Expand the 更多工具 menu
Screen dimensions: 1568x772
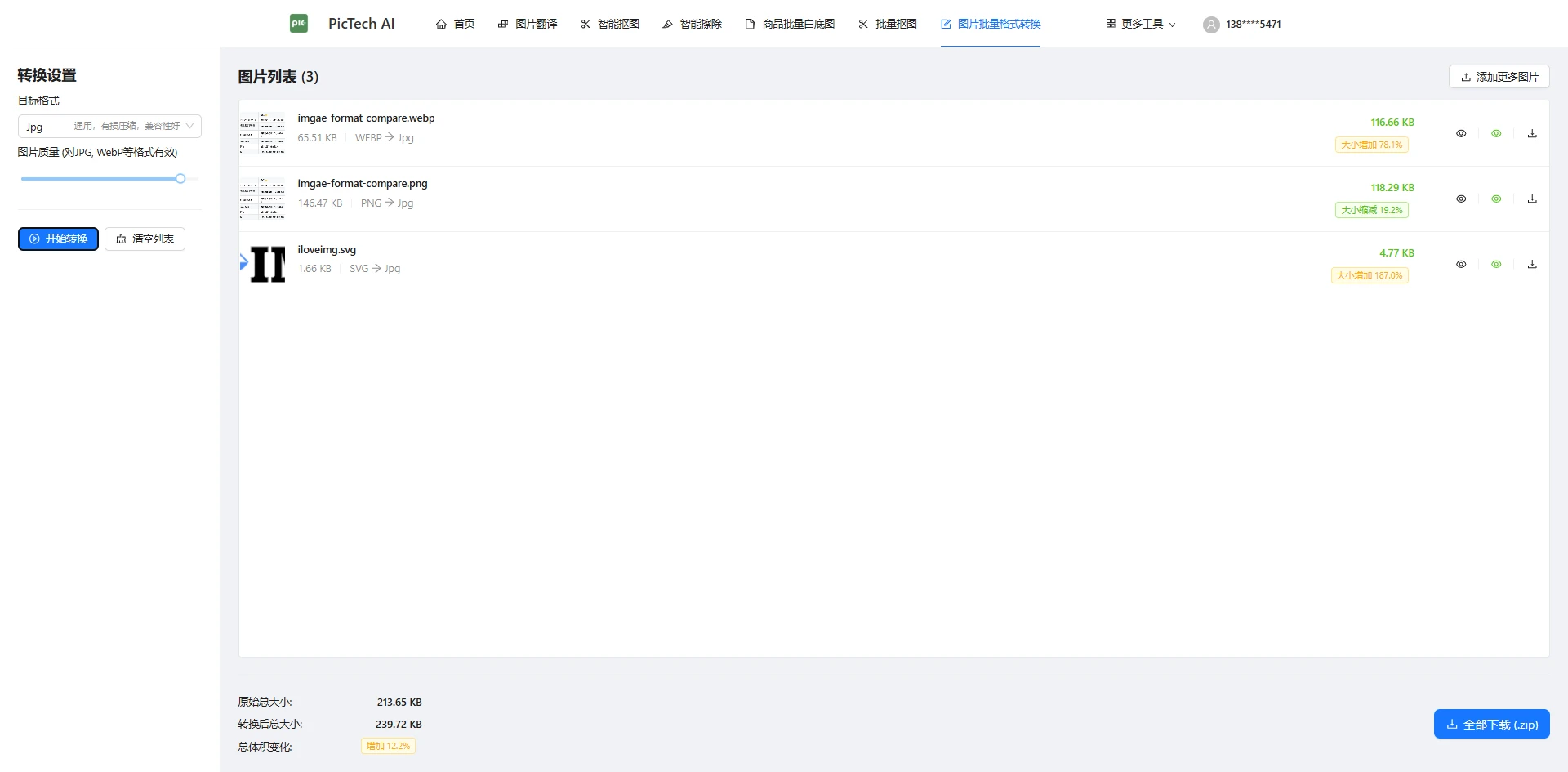click(1140, 24)
